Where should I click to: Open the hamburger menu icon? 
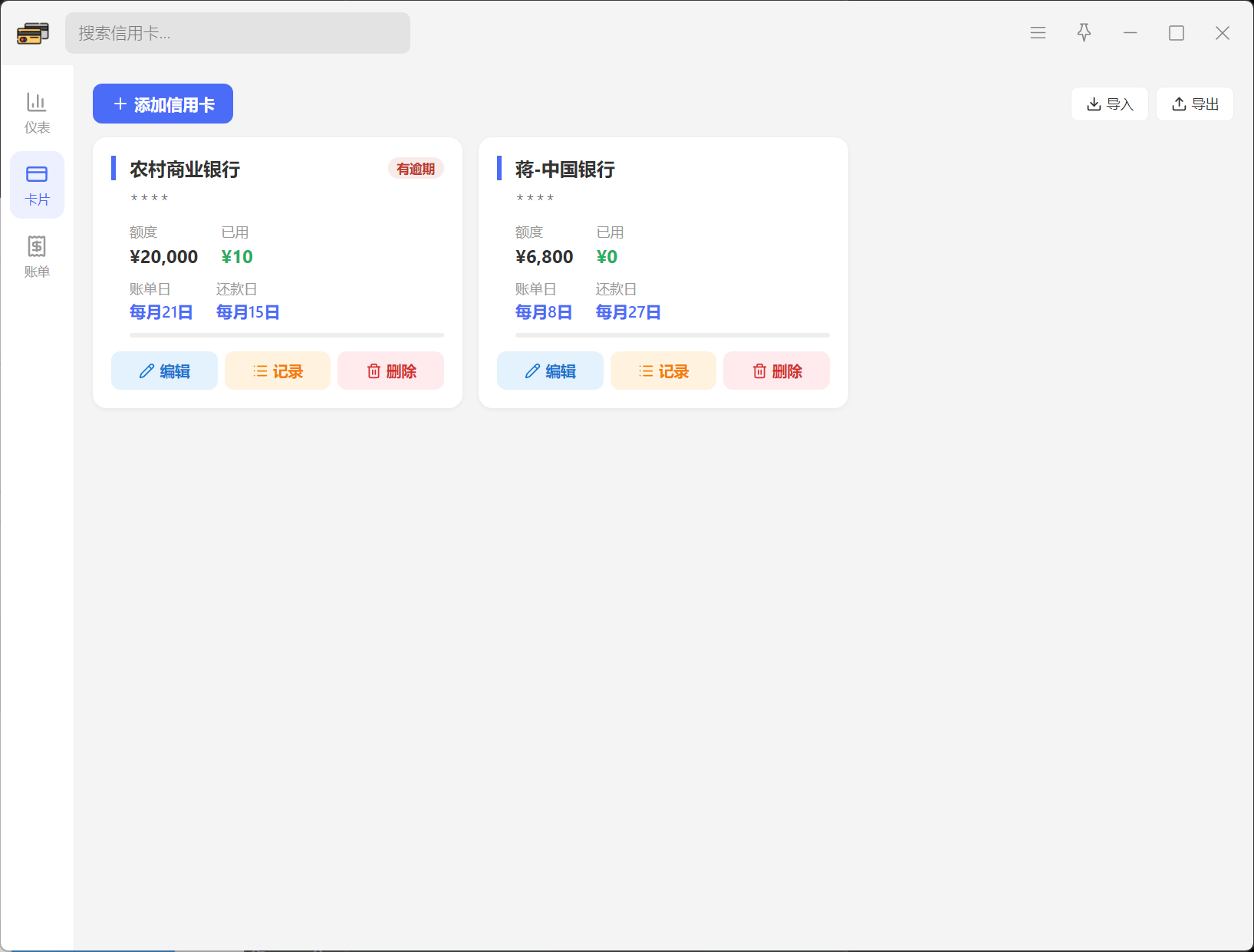pyautogui.click(x=1038, y=33)
